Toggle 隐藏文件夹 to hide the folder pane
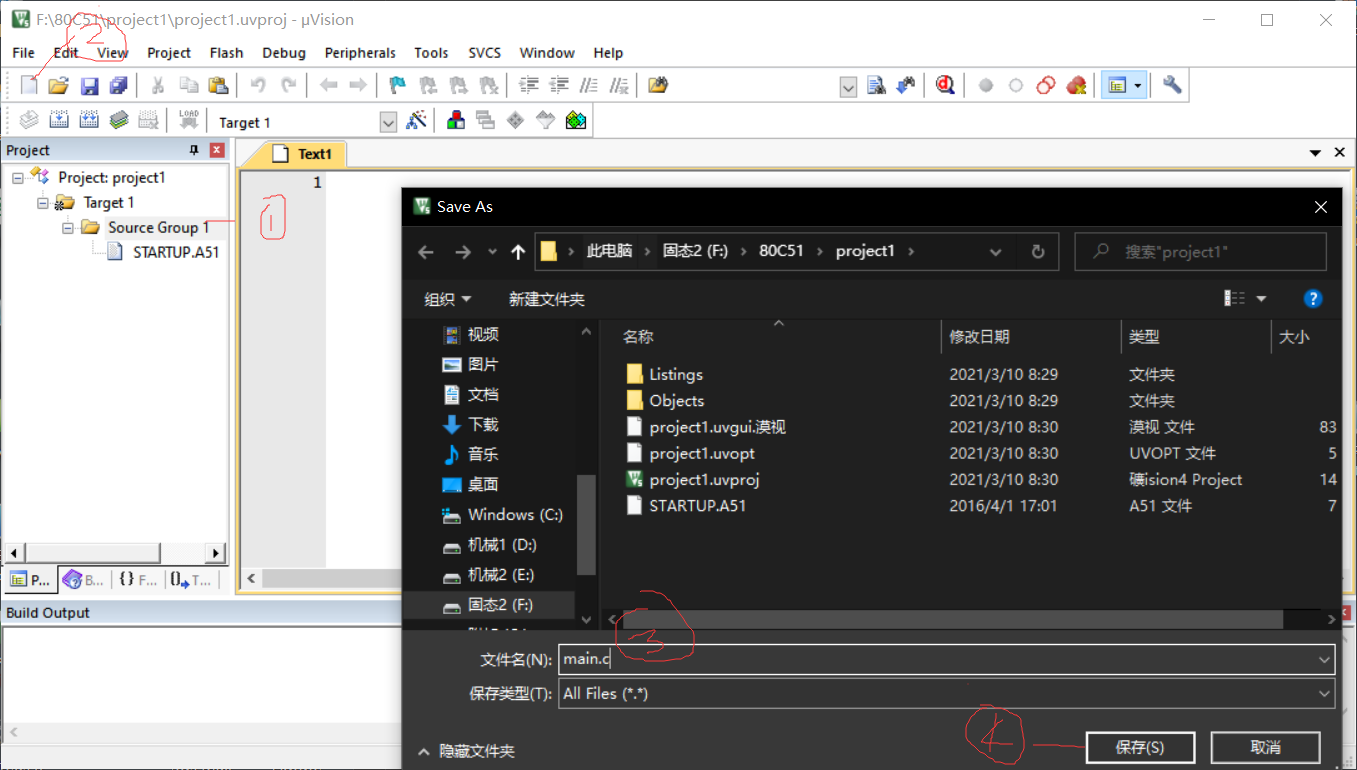The height and width of the screenshot is (770, 1357). pyautogui.click(x=466, y=750)
